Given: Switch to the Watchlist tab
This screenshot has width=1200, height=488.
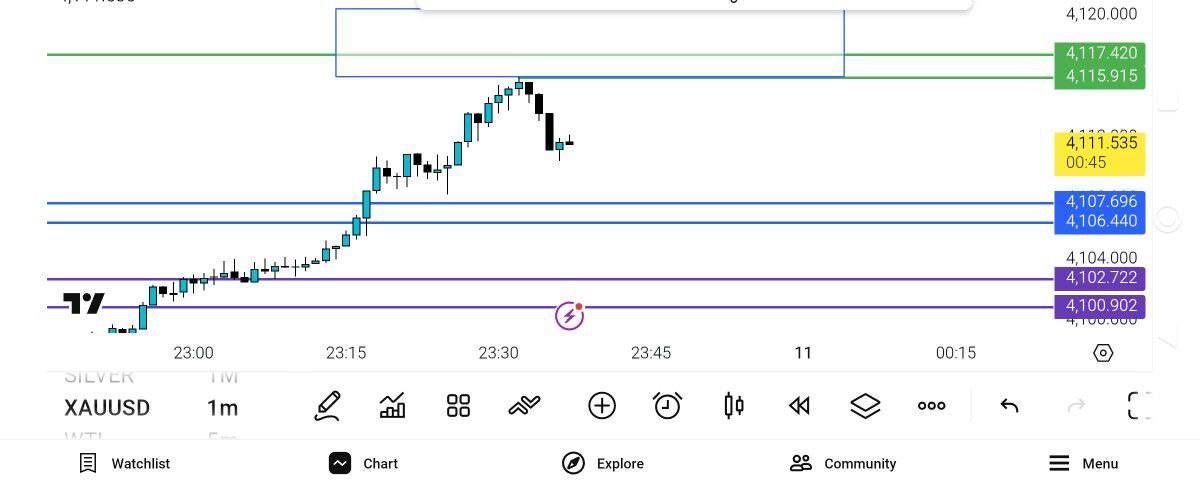Looking at the screenshot, I should coord(125,463).
